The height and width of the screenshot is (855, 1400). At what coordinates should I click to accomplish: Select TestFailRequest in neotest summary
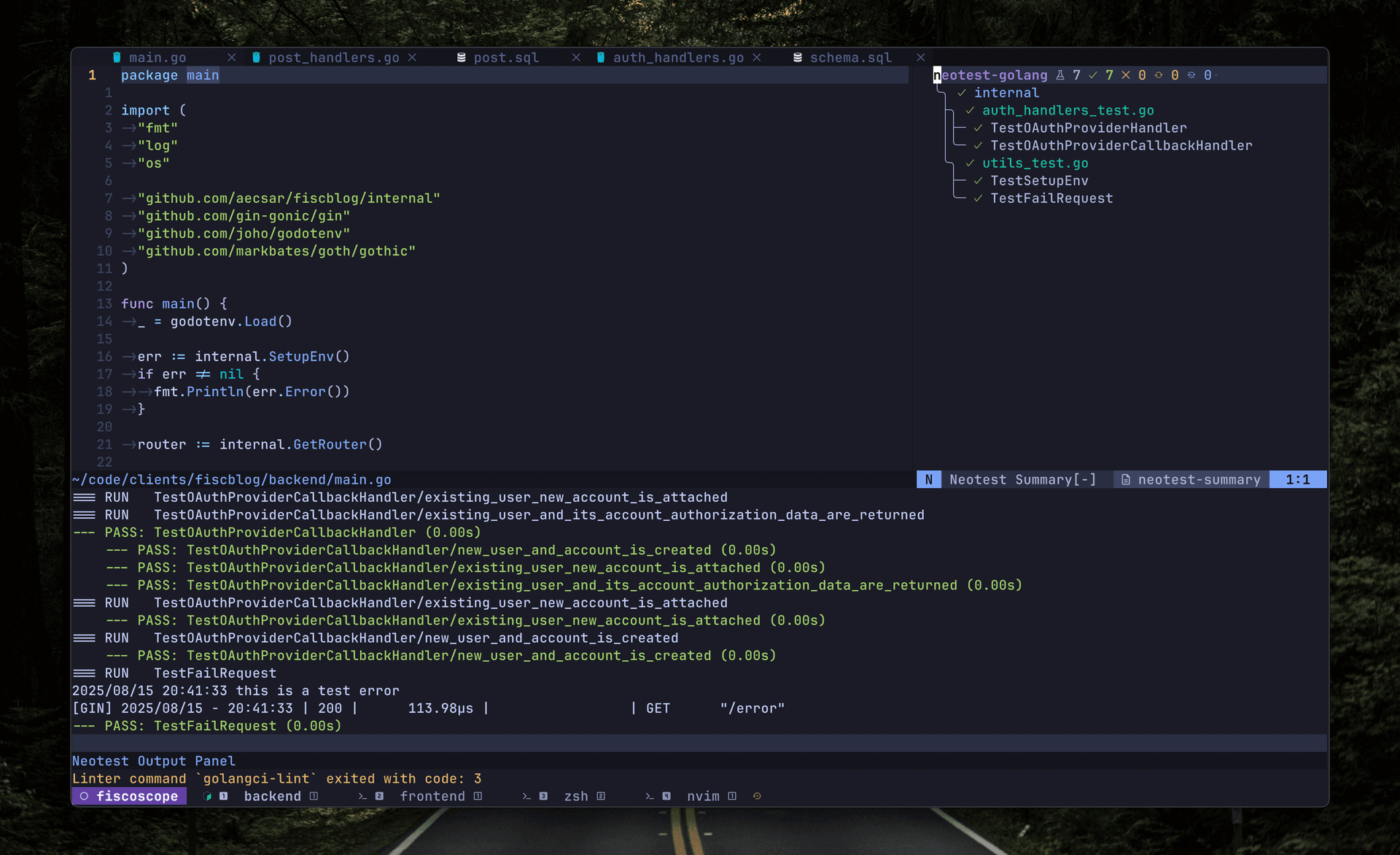tap(1051, 198)
